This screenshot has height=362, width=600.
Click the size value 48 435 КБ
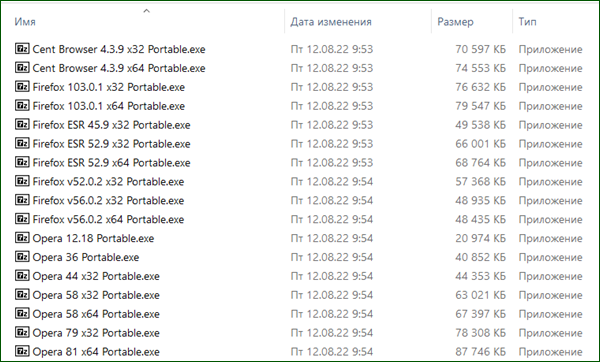[481, 220]
